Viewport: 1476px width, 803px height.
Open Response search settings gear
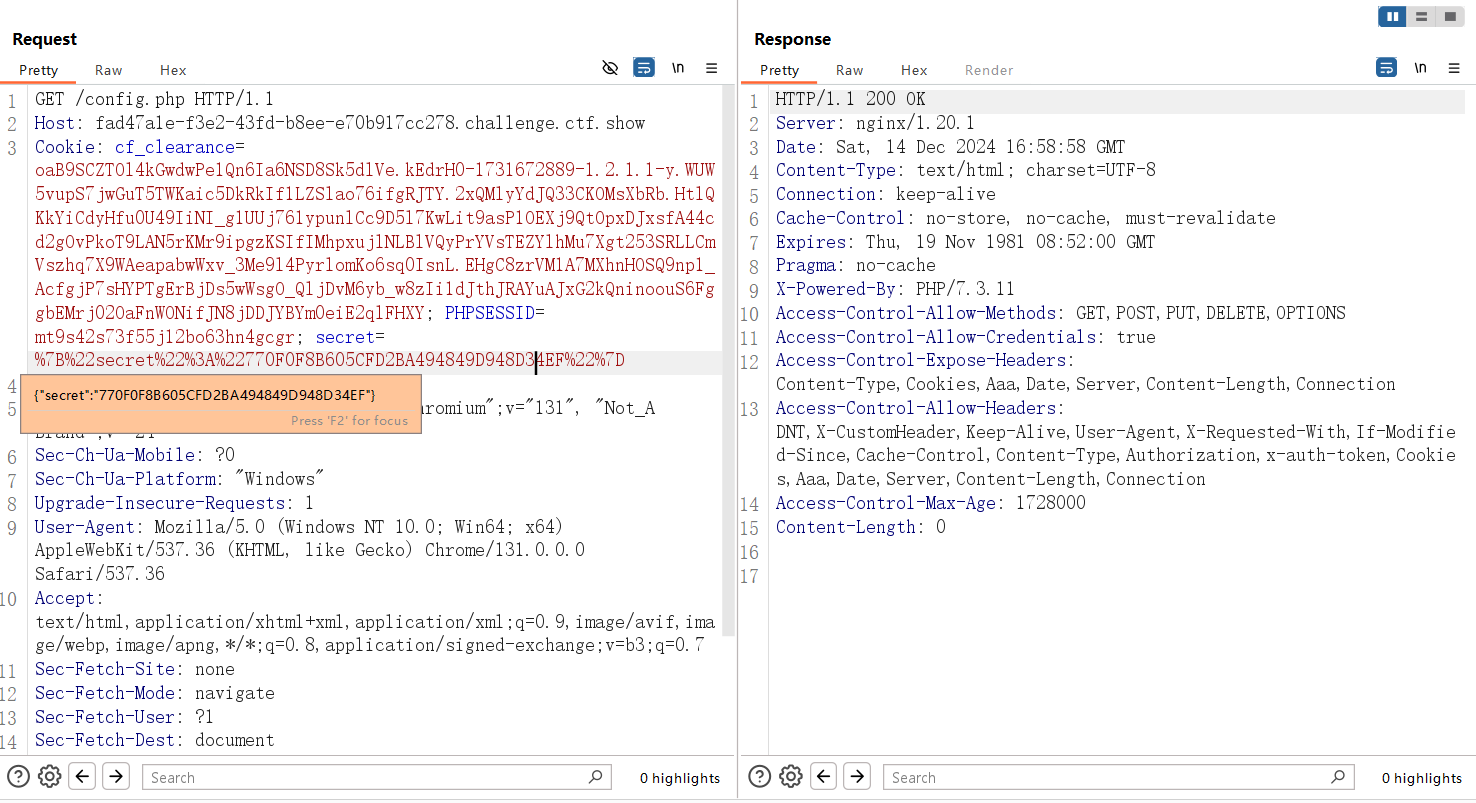coord(791,776)
